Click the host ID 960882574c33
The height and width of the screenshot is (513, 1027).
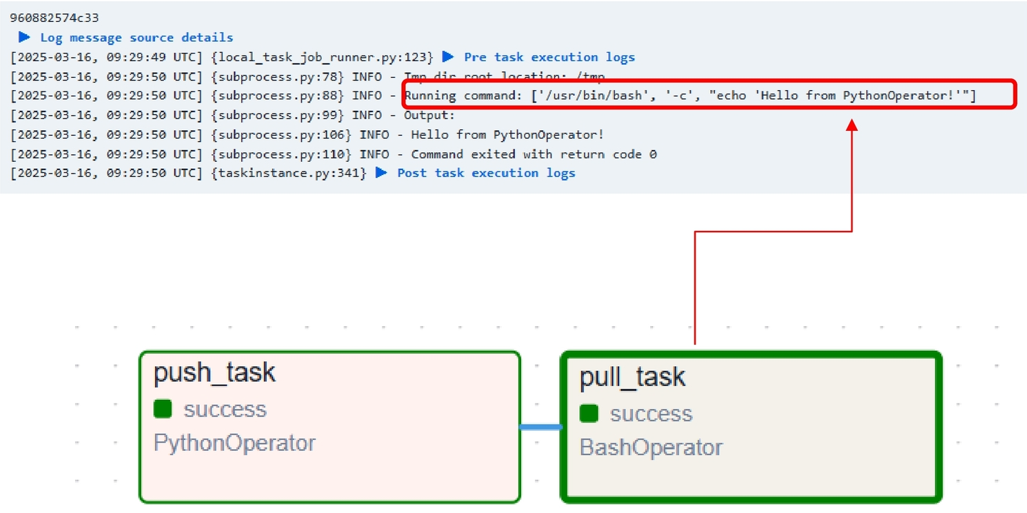tap(54, 18)
